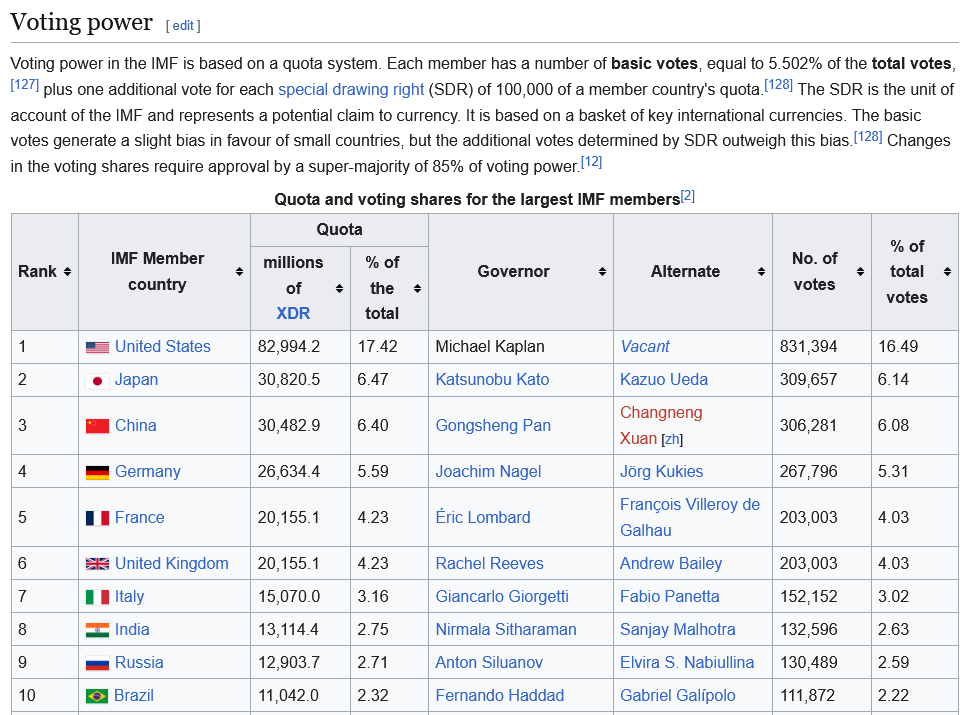Open Anton Siluanov's article
This screenshot has height=715, width=969.
pos(489,662)
